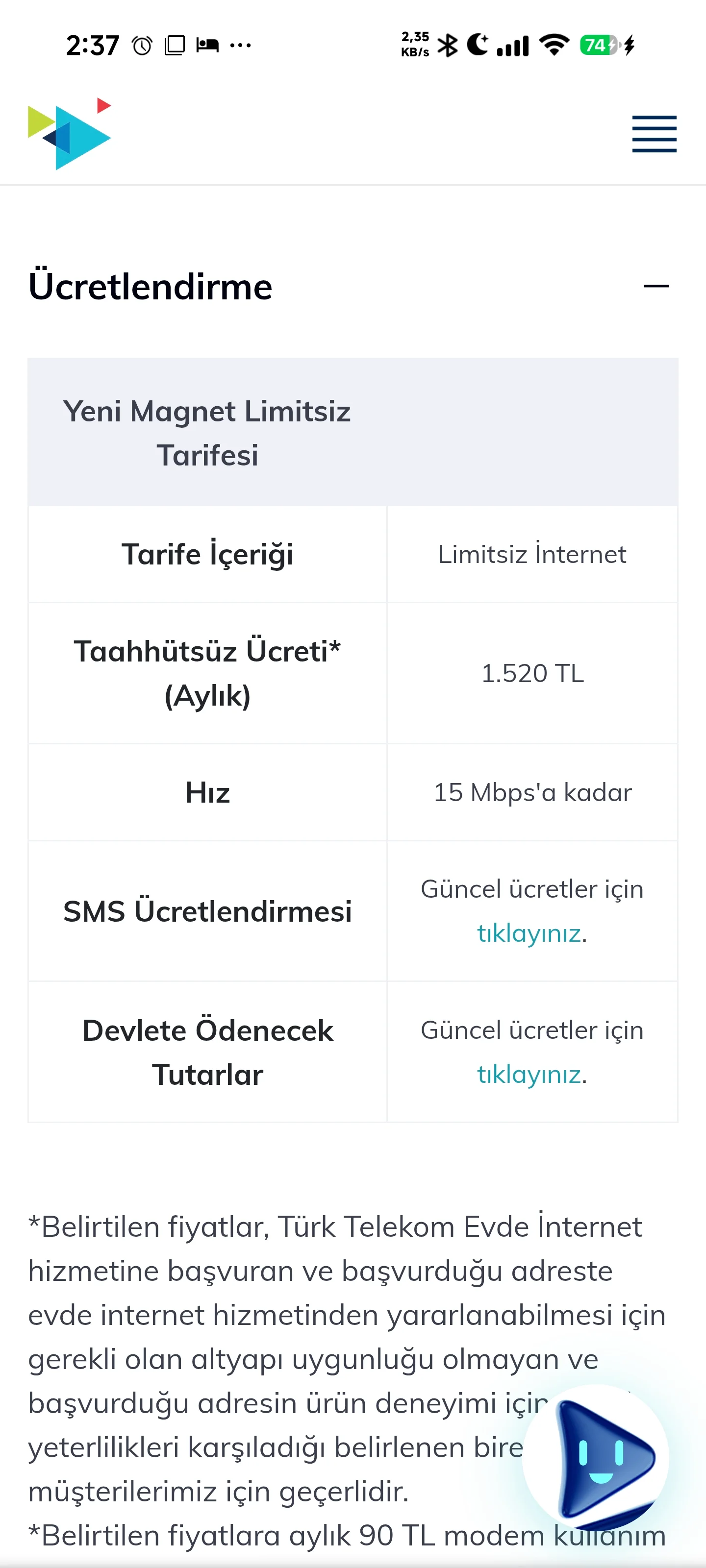Tap the 15 Mbps'a kadar speed cell
Viewport: 706px width, 1568px height.
pyautogui.click(x=532, y=792)
